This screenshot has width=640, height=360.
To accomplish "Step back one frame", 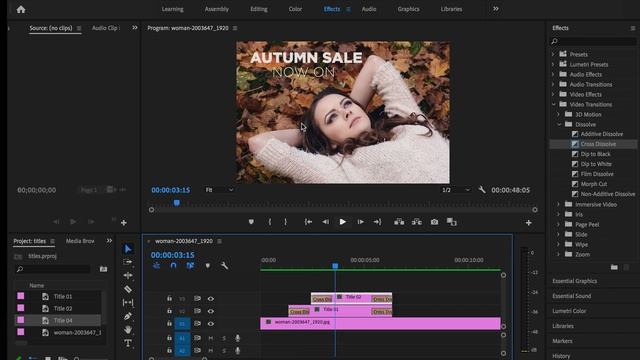I will [325, 222].
